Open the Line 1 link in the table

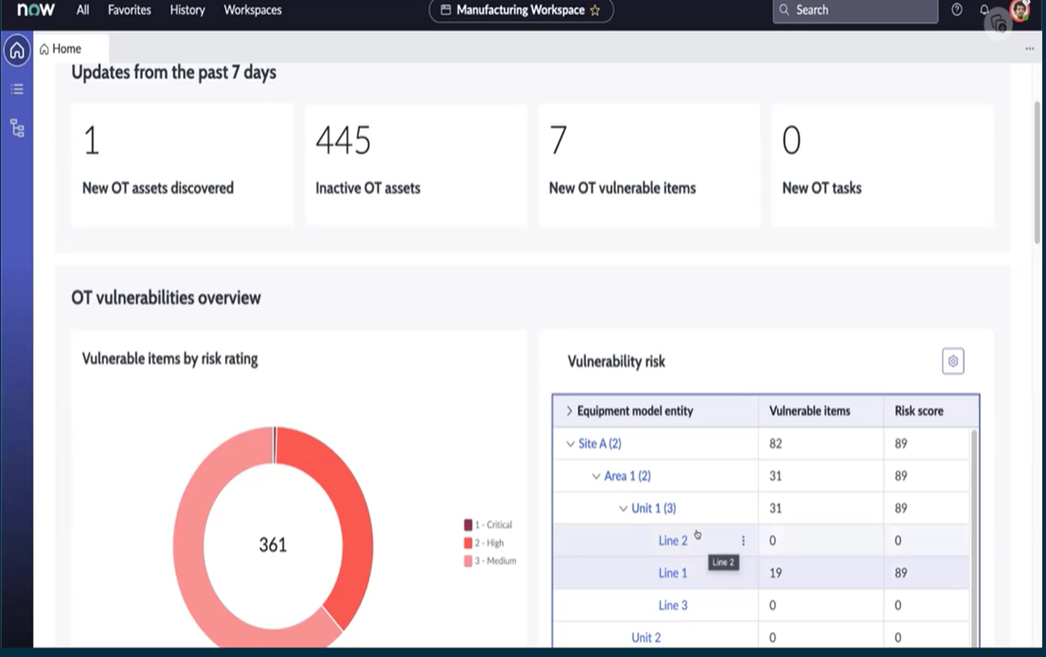[x=674, y=572]
